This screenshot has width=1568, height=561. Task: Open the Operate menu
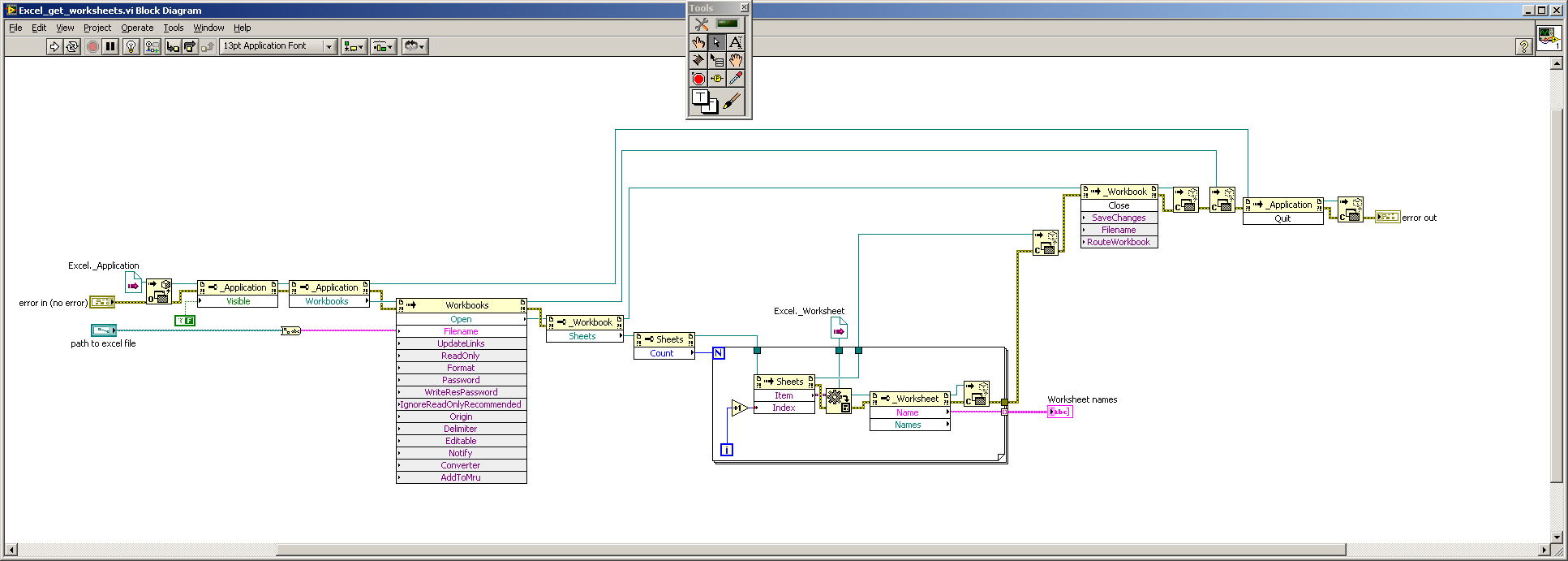(137, 28)
